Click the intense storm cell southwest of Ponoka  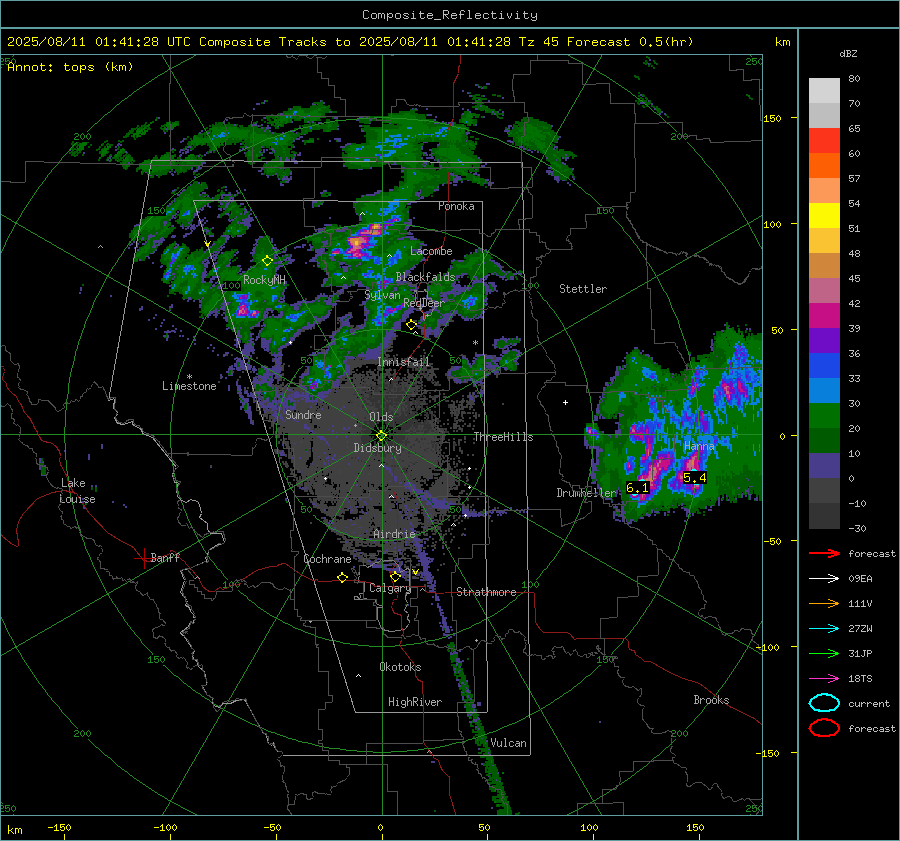tap(362, 240)
